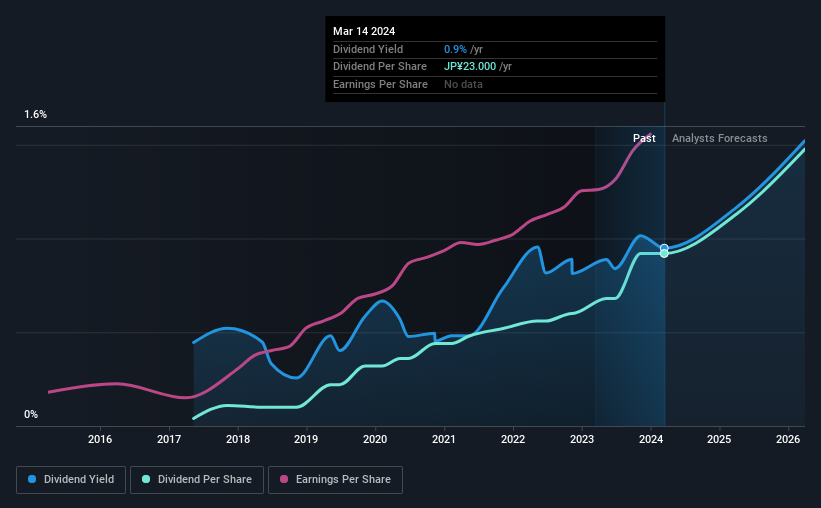Click the 2021 x-axis label
The height and width of the screenshot is (508, 821).
click(443, 439)
